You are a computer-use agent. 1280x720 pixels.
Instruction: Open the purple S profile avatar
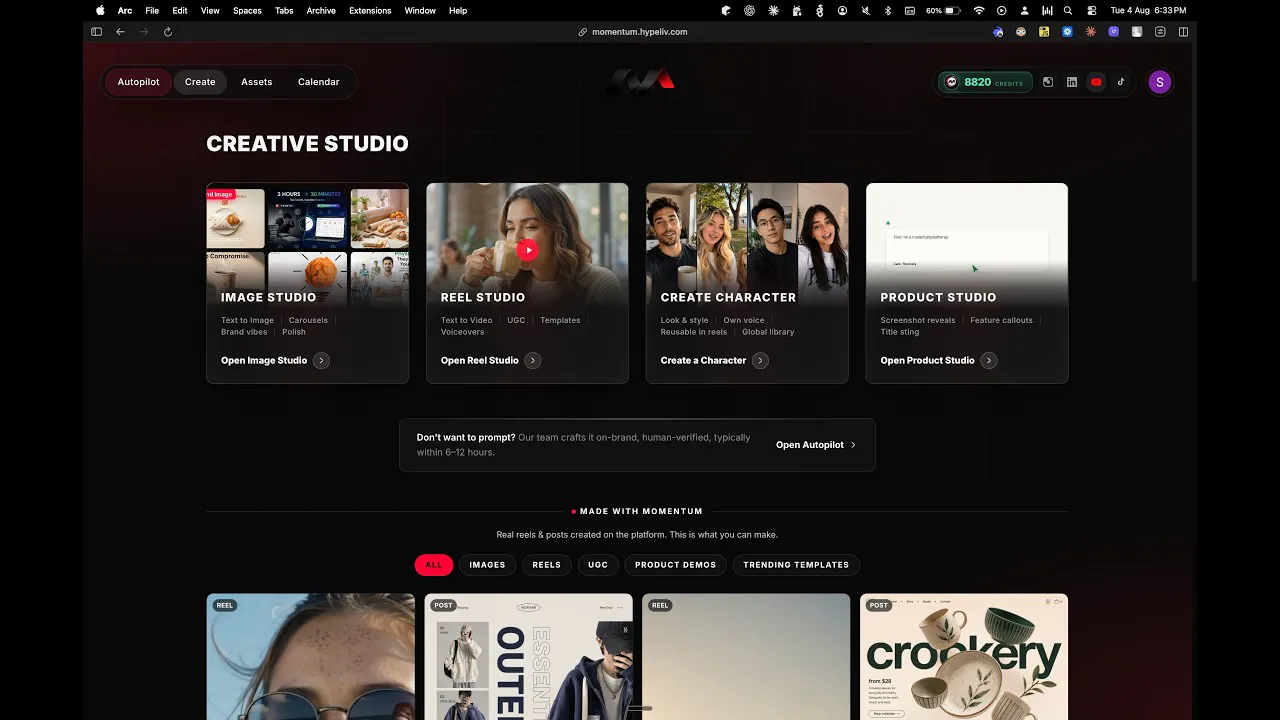click(1160, 82)
